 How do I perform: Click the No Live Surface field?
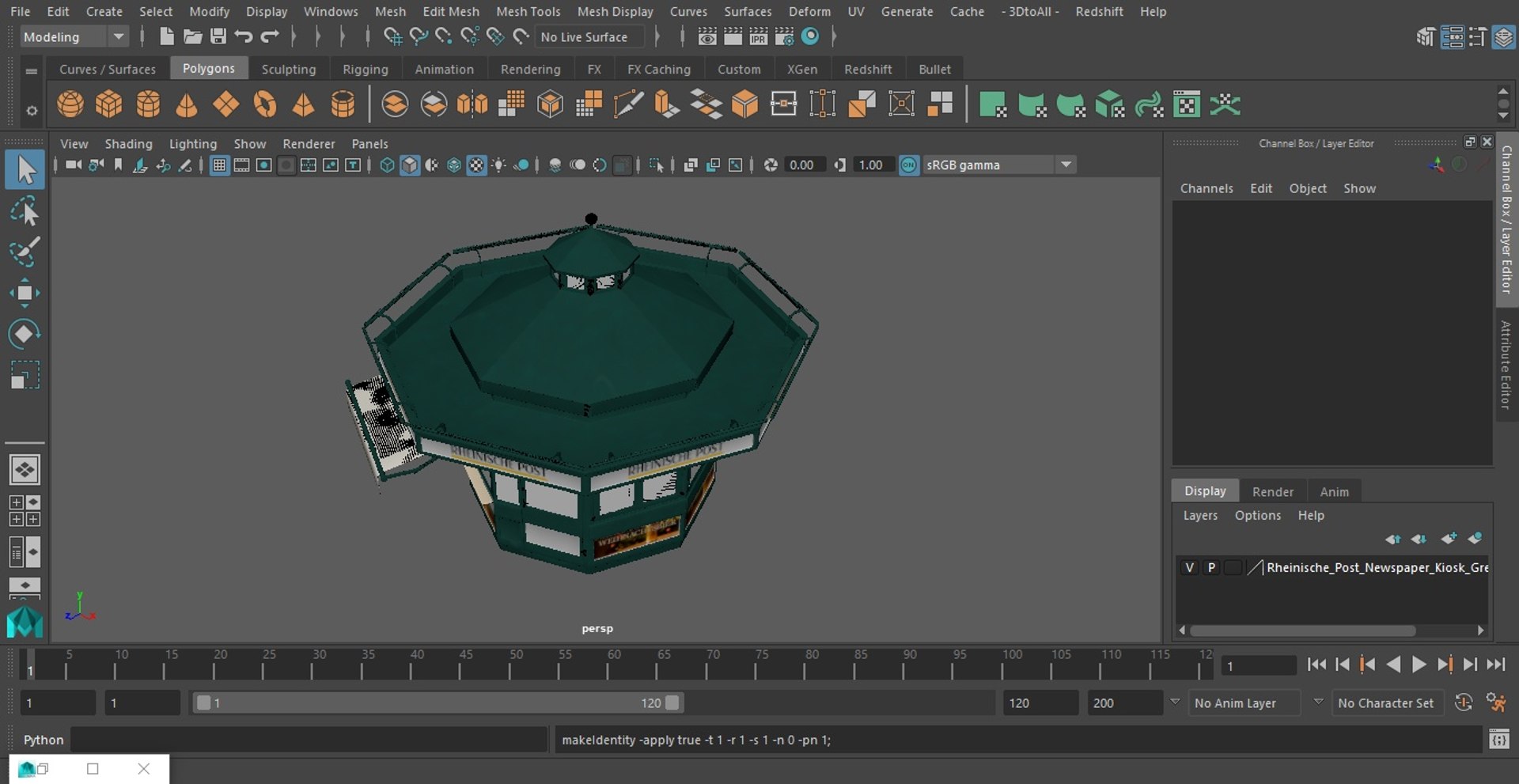[589, 36]
